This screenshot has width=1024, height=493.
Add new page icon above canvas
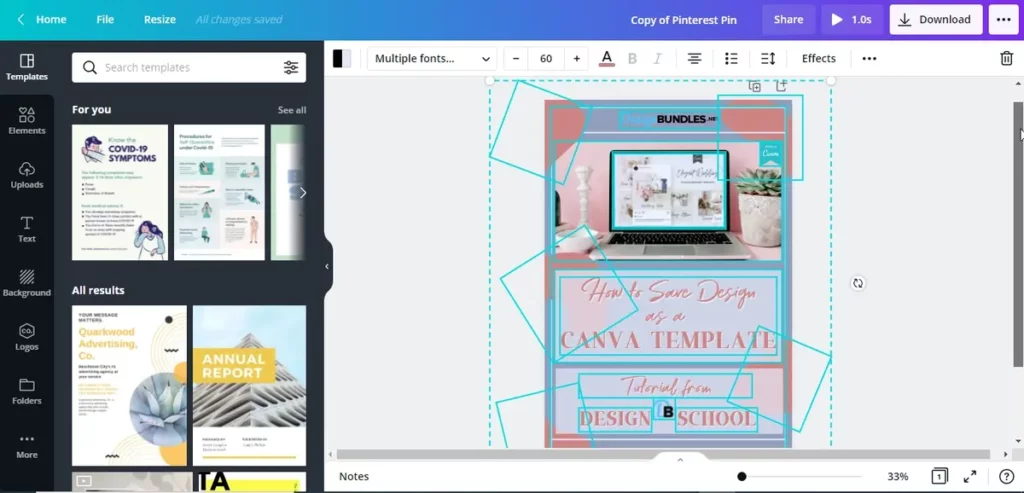coord(781,86)
